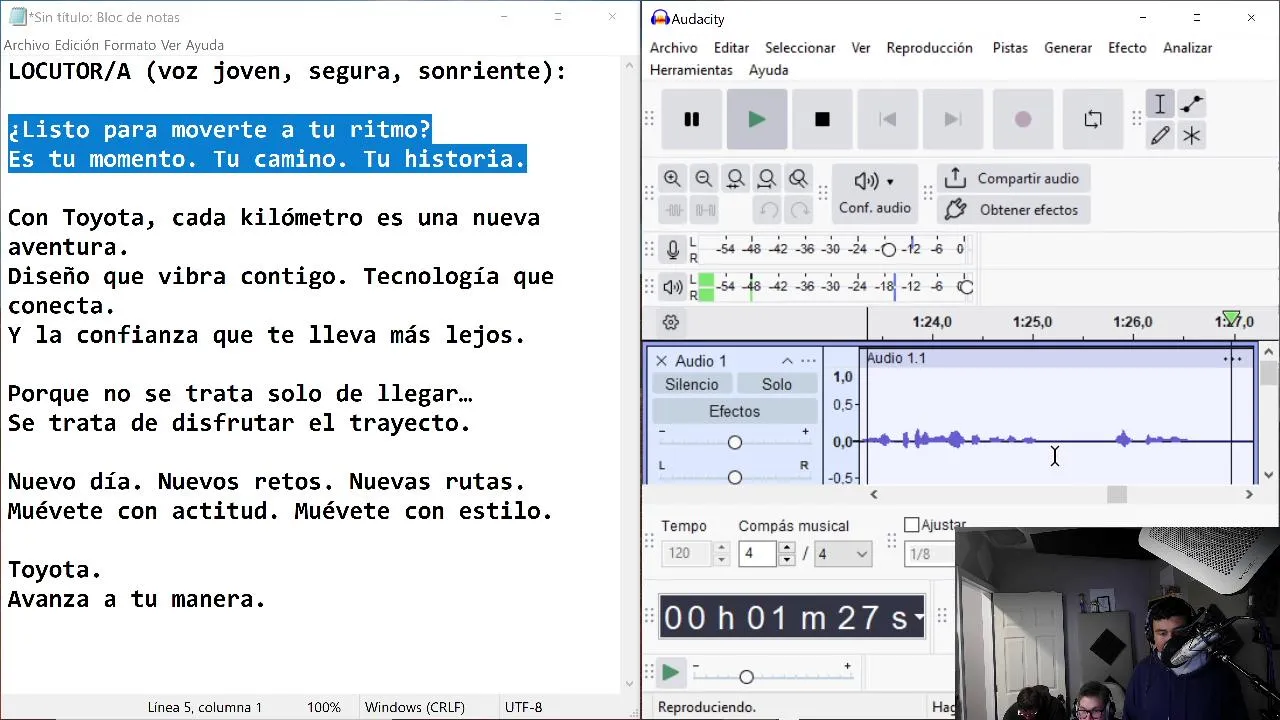Select the Draw pencil tool
The image size is (1280, 720).
point(1160,135)
